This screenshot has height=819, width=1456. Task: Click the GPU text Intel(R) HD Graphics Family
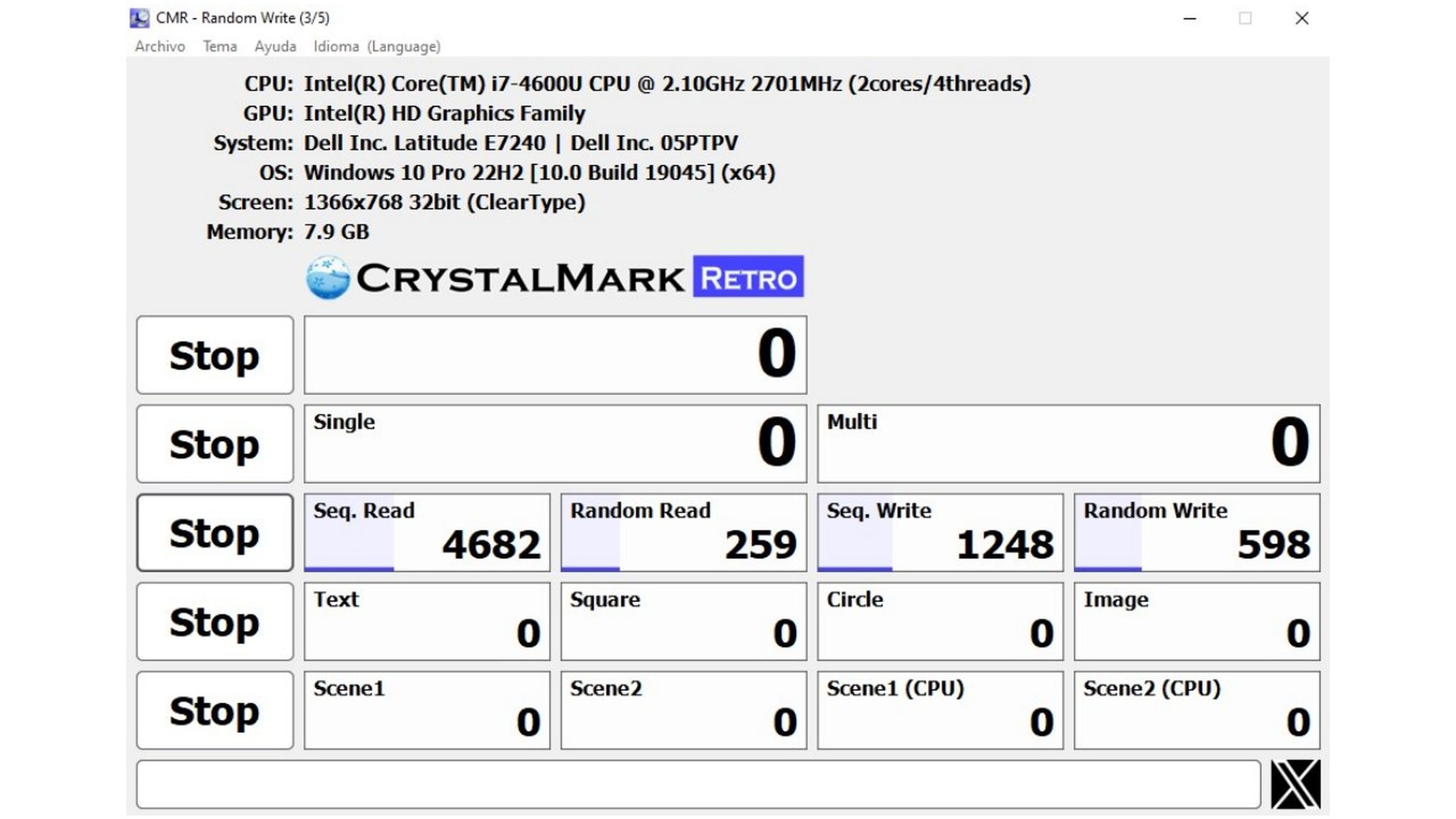[x=445, y=113]
